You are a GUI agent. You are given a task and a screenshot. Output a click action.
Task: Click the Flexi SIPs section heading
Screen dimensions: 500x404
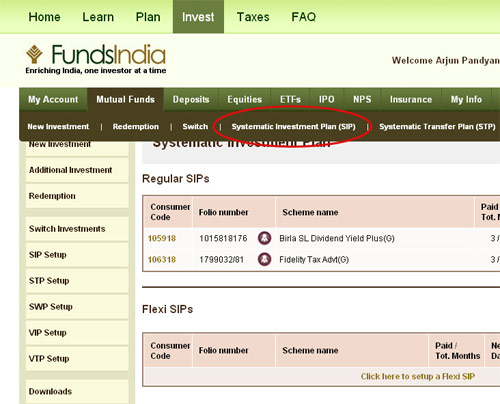click(x=167, y=309)
